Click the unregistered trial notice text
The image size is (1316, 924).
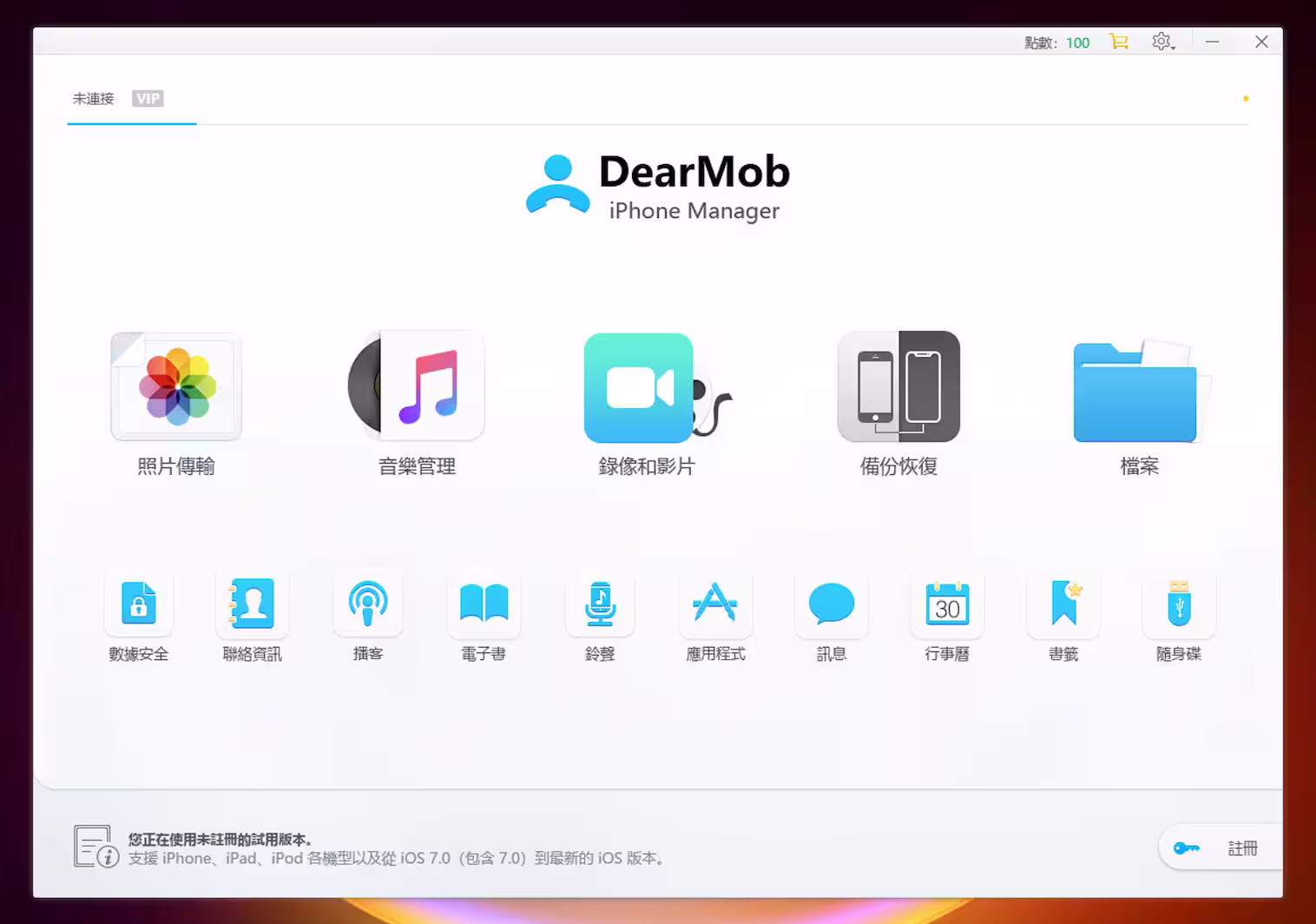[x=220, y=840]
